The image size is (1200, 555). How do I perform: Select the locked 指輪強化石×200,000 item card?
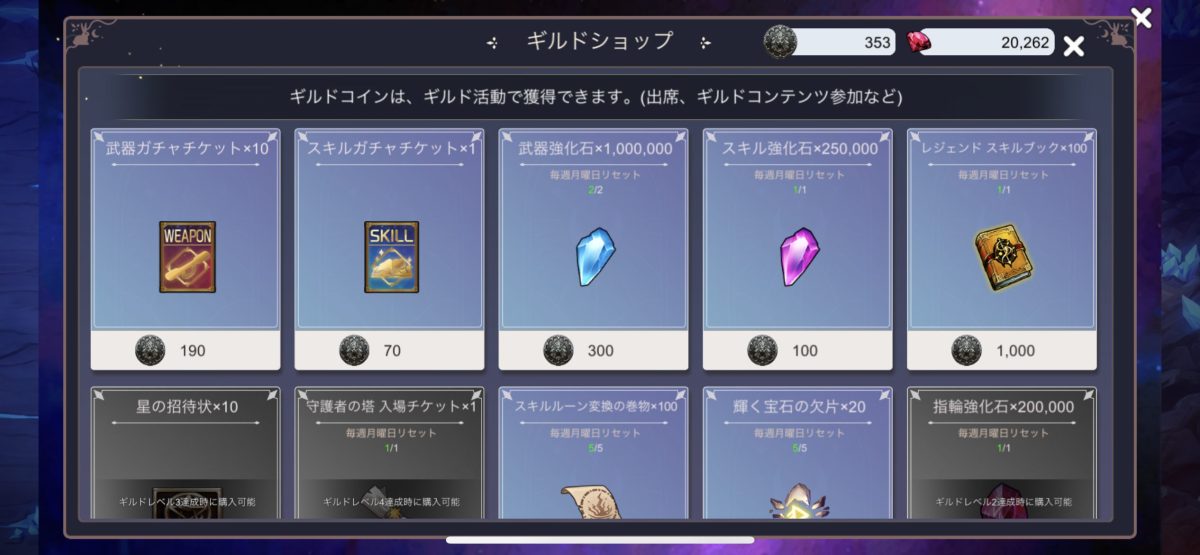(1001, 453)
